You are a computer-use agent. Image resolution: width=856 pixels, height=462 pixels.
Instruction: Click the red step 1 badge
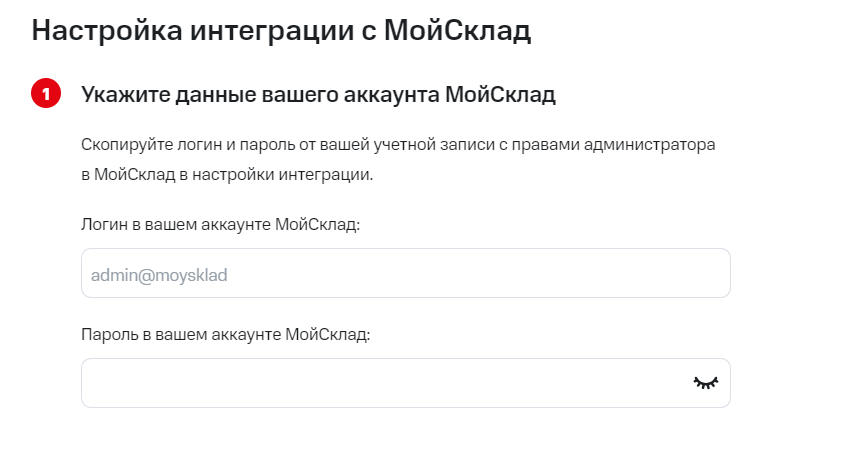(x=46, y=95)
